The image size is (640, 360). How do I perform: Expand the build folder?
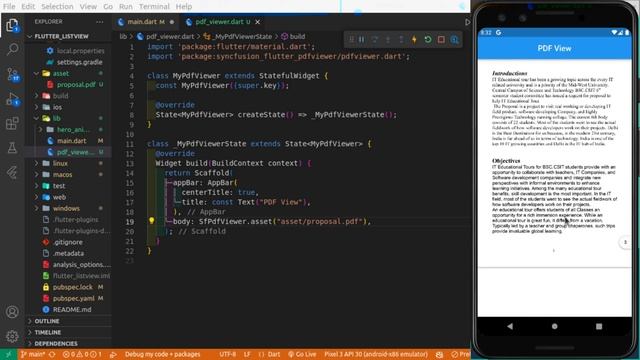(x=36, y=96)
